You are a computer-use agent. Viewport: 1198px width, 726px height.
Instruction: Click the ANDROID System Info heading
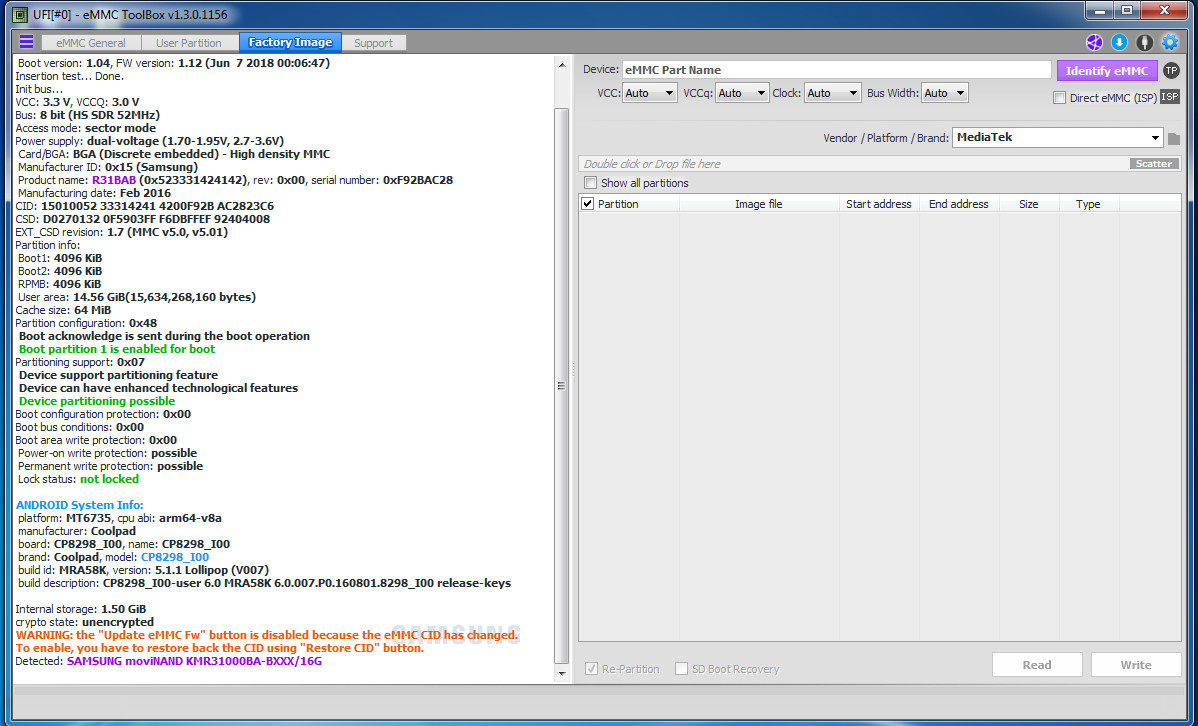pos(79,505)
